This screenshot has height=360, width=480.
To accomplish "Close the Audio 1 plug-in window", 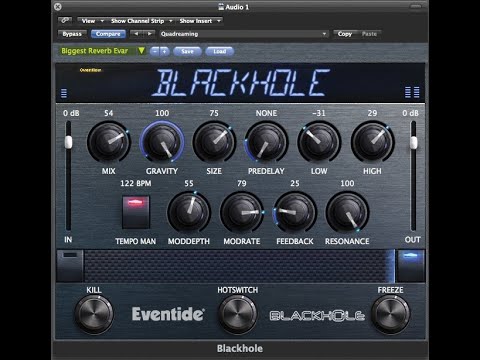I will (58, 7).
